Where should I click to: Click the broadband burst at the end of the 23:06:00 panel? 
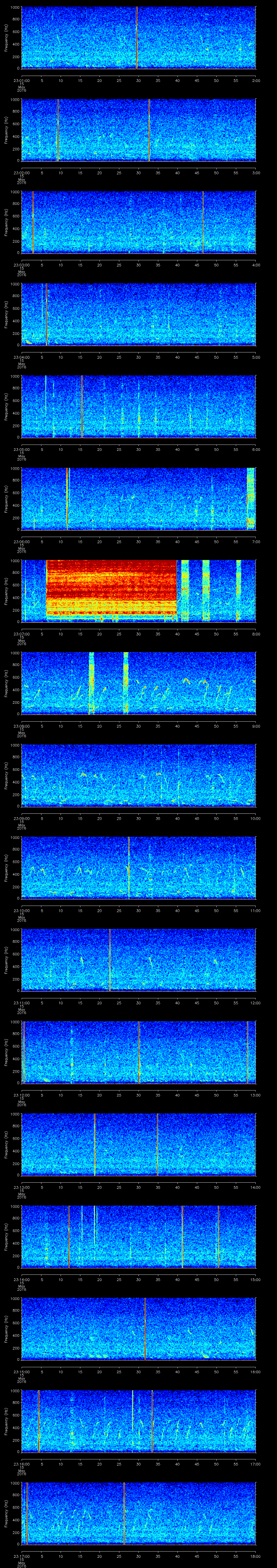[250, 498]
